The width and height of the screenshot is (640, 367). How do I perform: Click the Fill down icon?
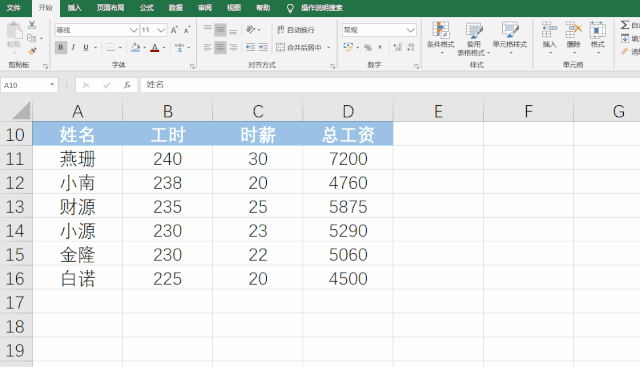[x=625, y=38]
